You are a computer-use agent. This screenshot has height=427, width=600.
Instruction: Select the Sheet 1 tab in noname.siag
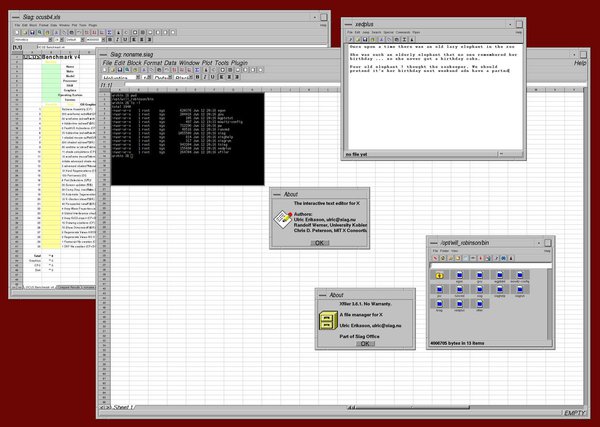122,407
